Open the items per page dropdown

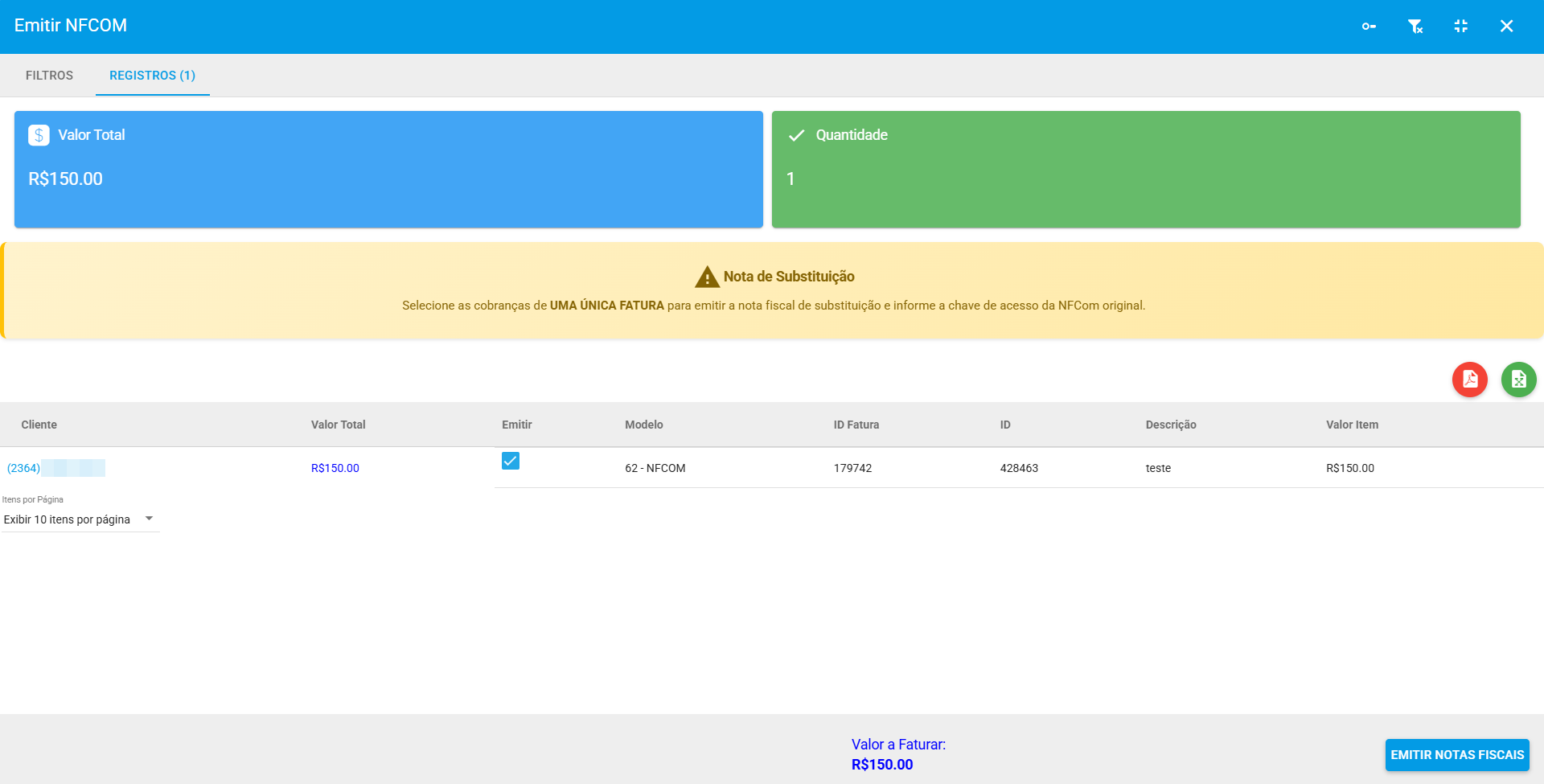pos(80,519)
